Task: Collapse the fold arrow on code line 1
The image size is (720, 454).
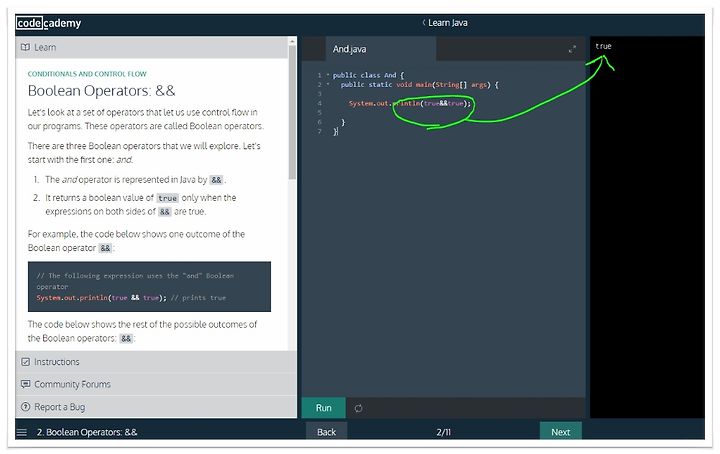Action: pos(328,75)
